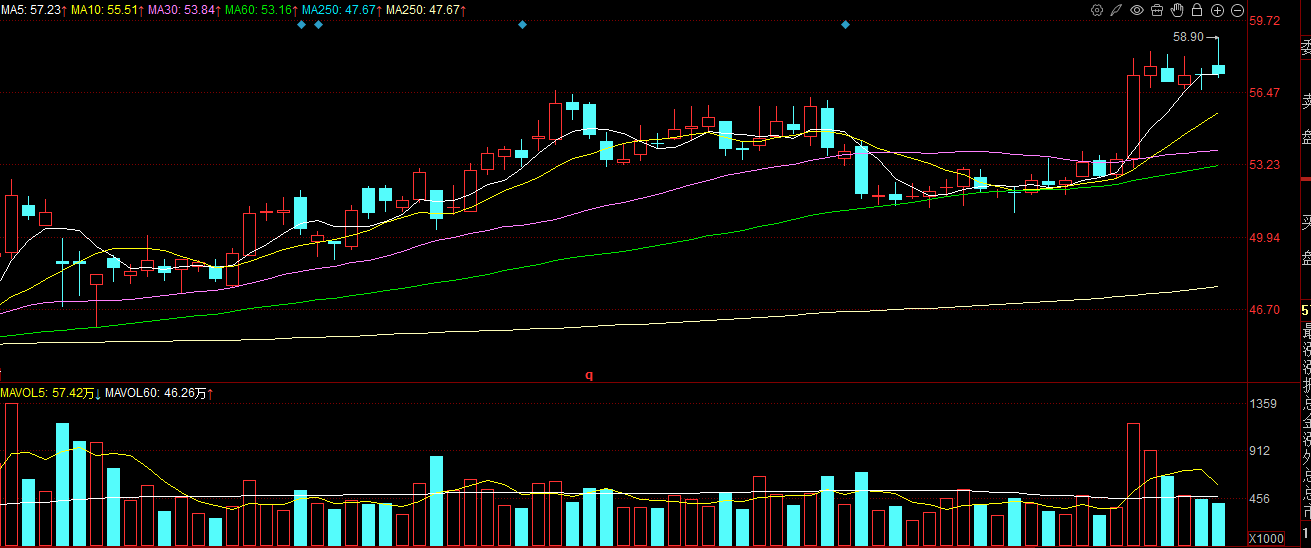
Task: Click the third blue diamond event marker
Action: (522, 25)
